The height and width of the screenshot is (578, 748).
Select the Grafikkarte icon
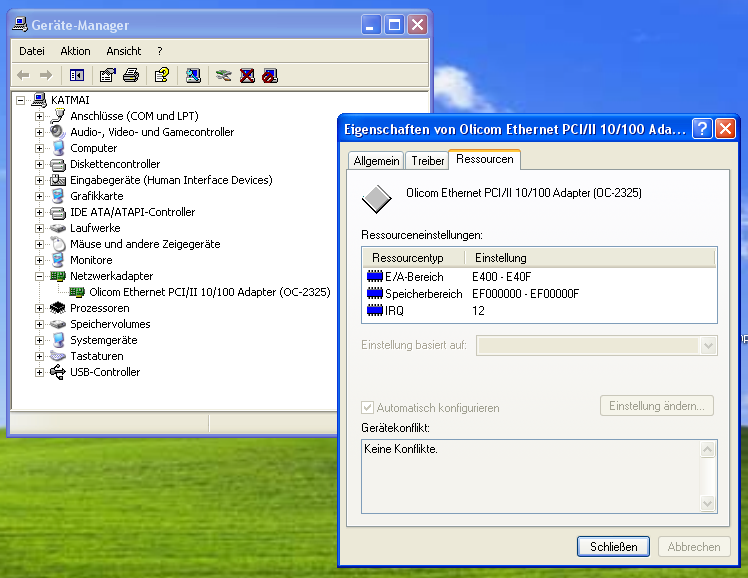[58, 196]
